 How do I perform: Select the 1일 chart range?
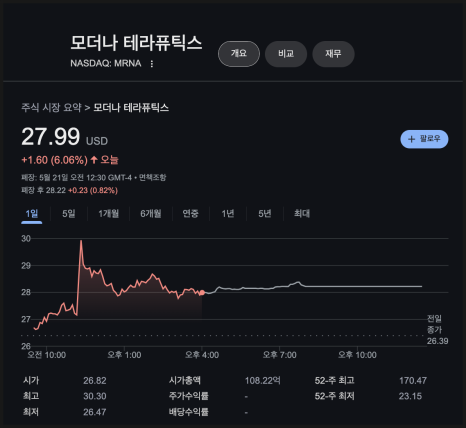click(32, 214)
